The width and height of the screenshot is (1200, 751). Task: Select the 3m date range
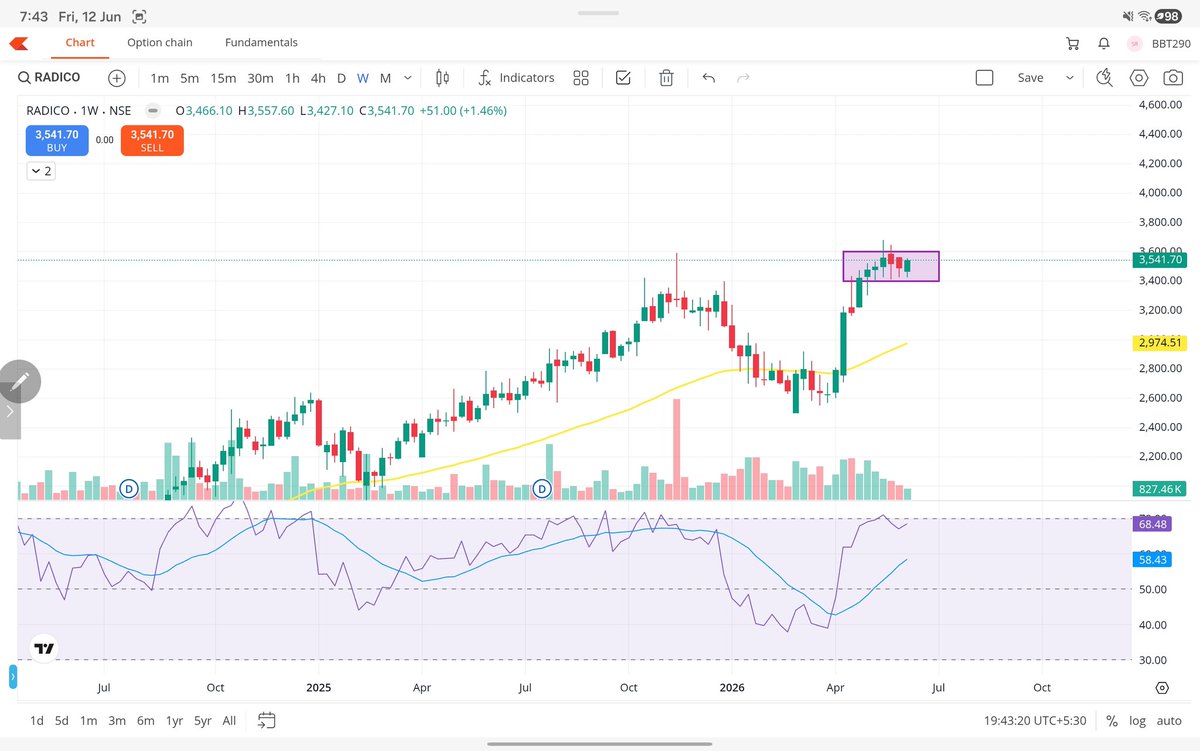pyautogui.click(x=117, y=720)
